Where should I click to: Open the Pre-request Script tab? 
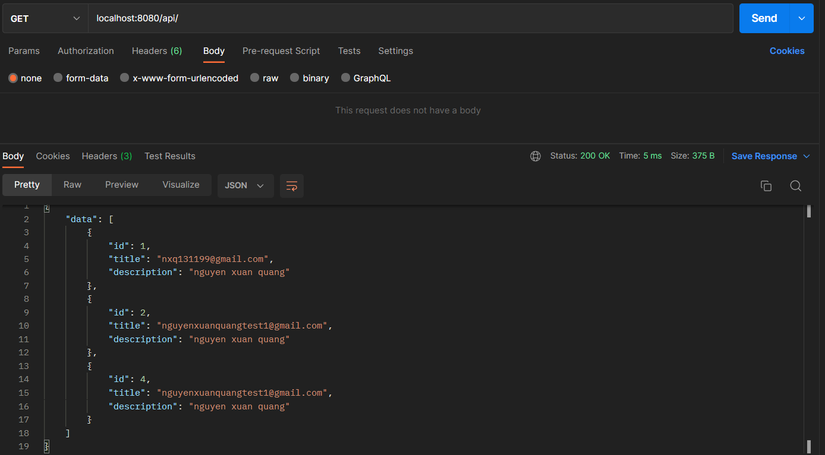[281, 51]
